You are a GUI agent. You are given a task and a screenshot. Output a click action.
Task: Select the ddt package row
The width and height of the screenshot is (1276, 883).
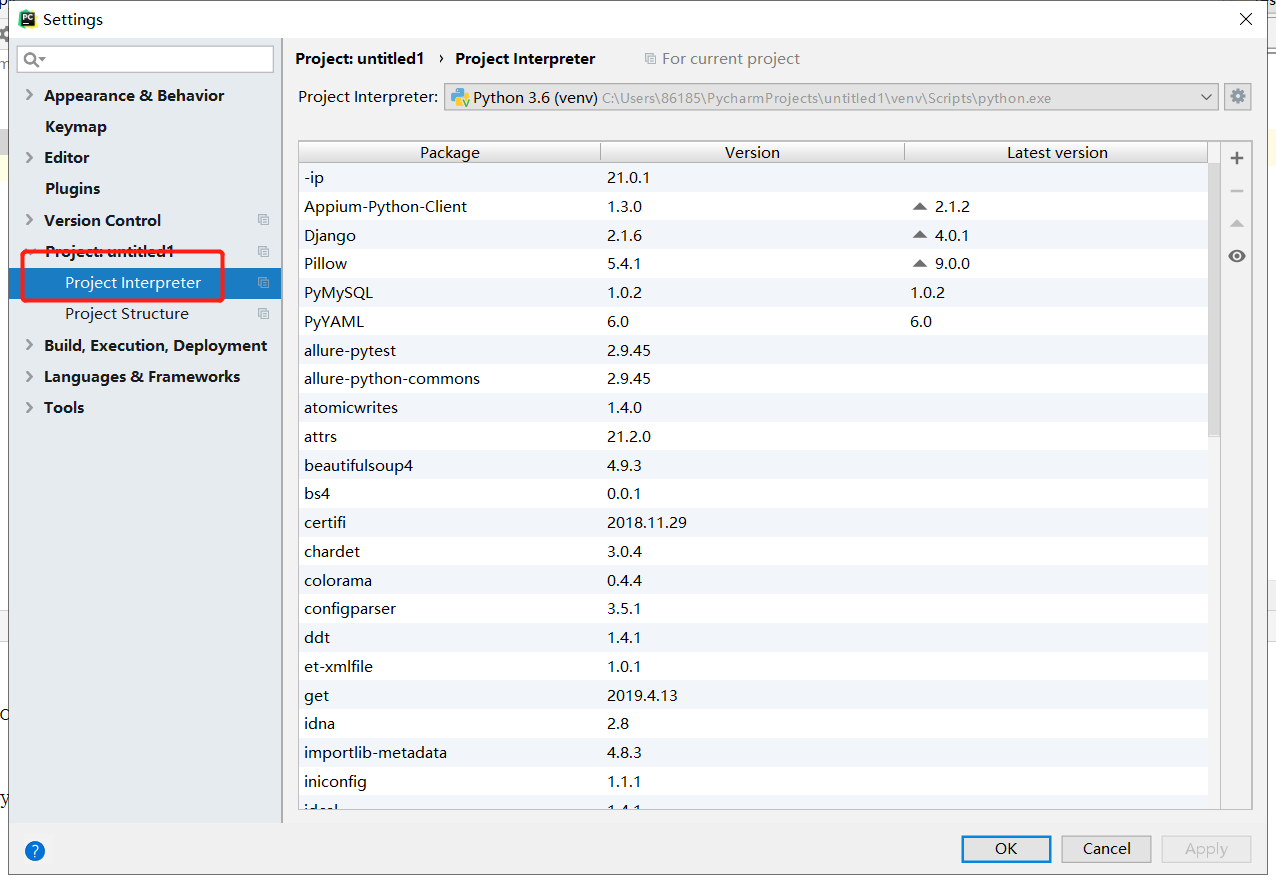[753, 637]
